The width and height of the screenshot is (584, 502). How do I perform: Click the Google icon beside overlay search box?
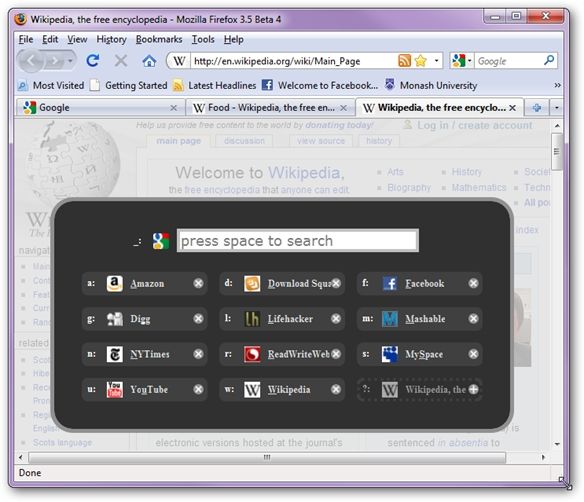click(161, 241)
